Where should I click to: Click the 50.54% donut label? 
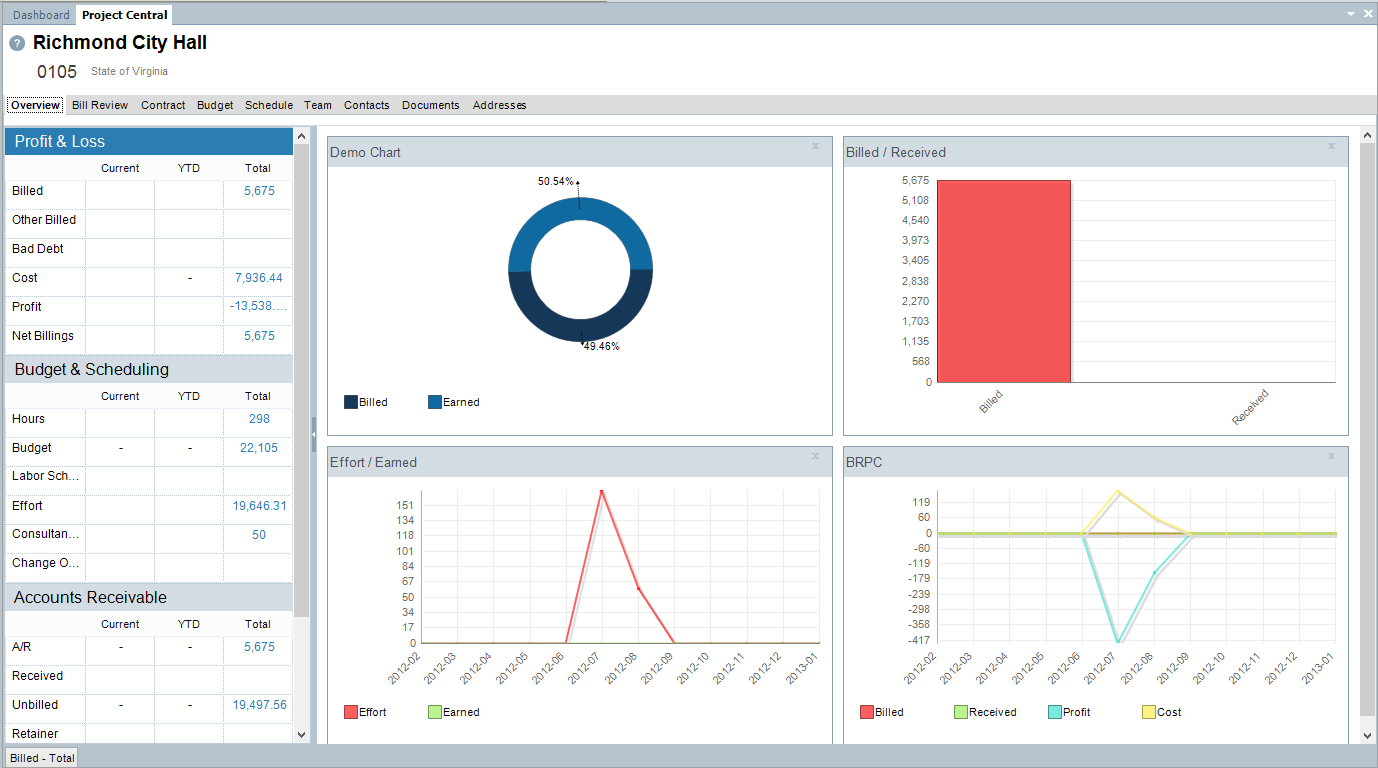tap(556, 181)
